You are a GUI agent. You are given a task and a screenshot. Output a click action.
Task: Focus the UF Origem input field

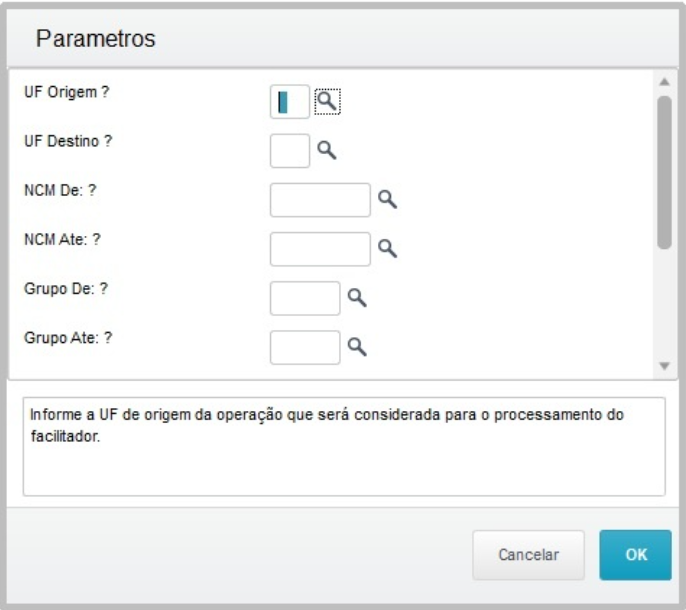pos(290,101)
